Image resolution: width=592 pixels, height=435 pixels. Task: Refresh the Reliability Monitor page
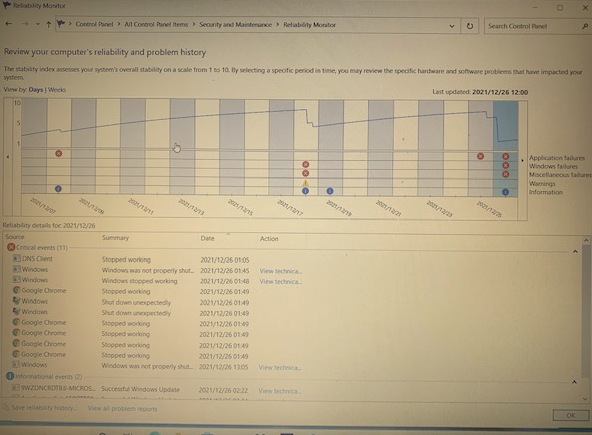(470, 26)
